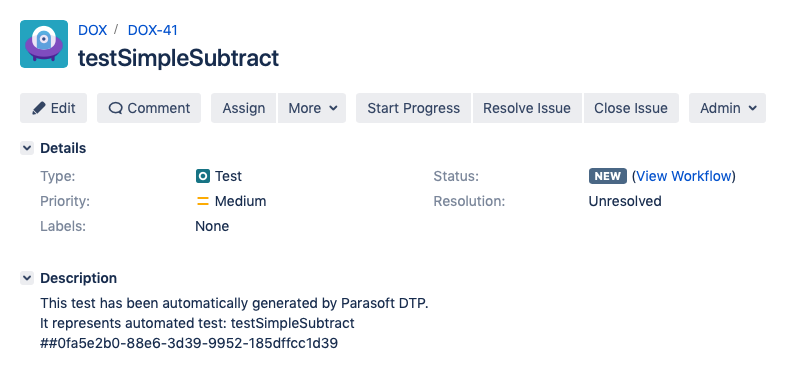Click the Assign button
The image size is (796, 377).
click(x=244, y=108)
